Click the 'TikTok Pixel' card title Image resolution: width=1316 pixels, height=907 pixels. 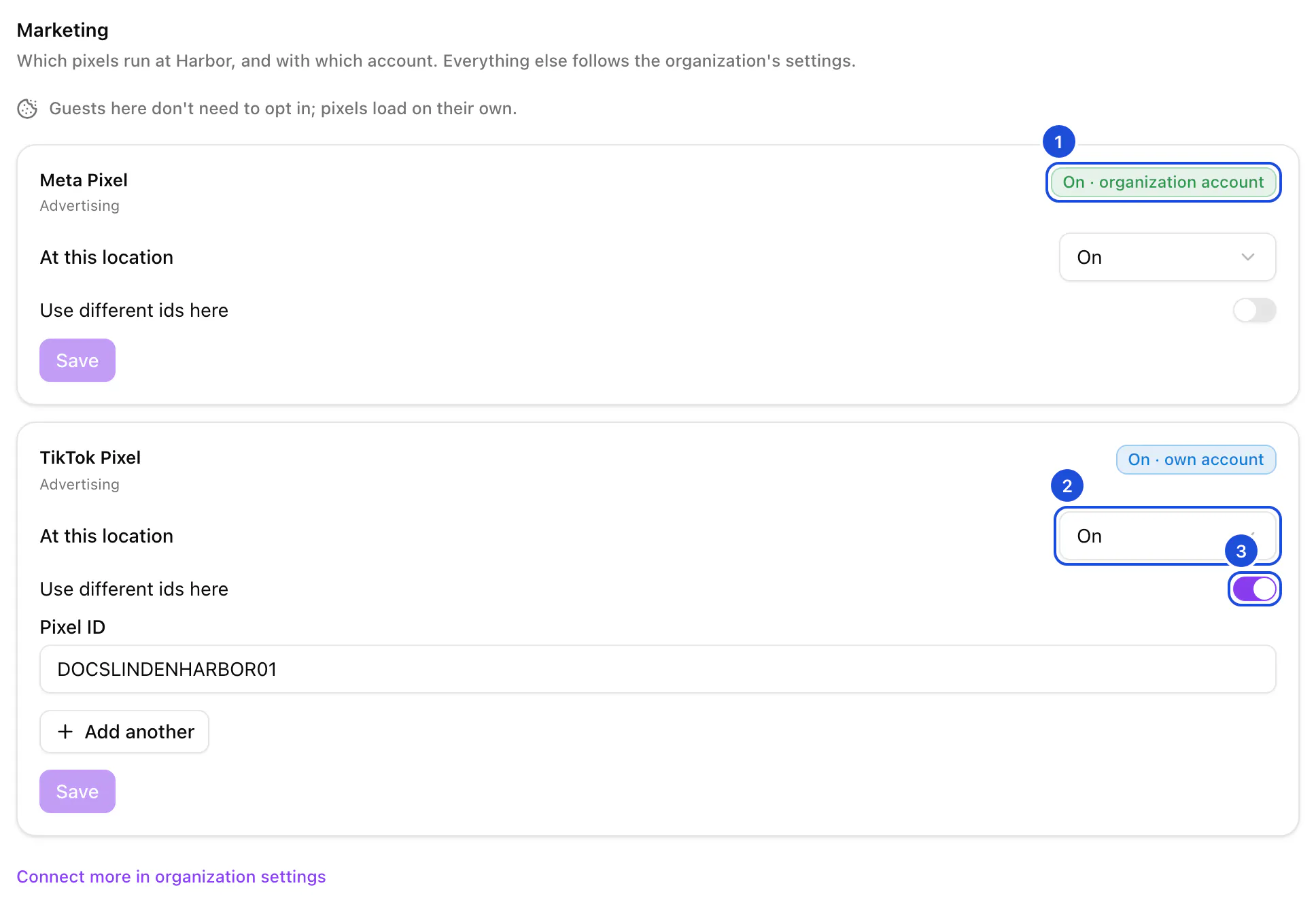pos(90,458)
